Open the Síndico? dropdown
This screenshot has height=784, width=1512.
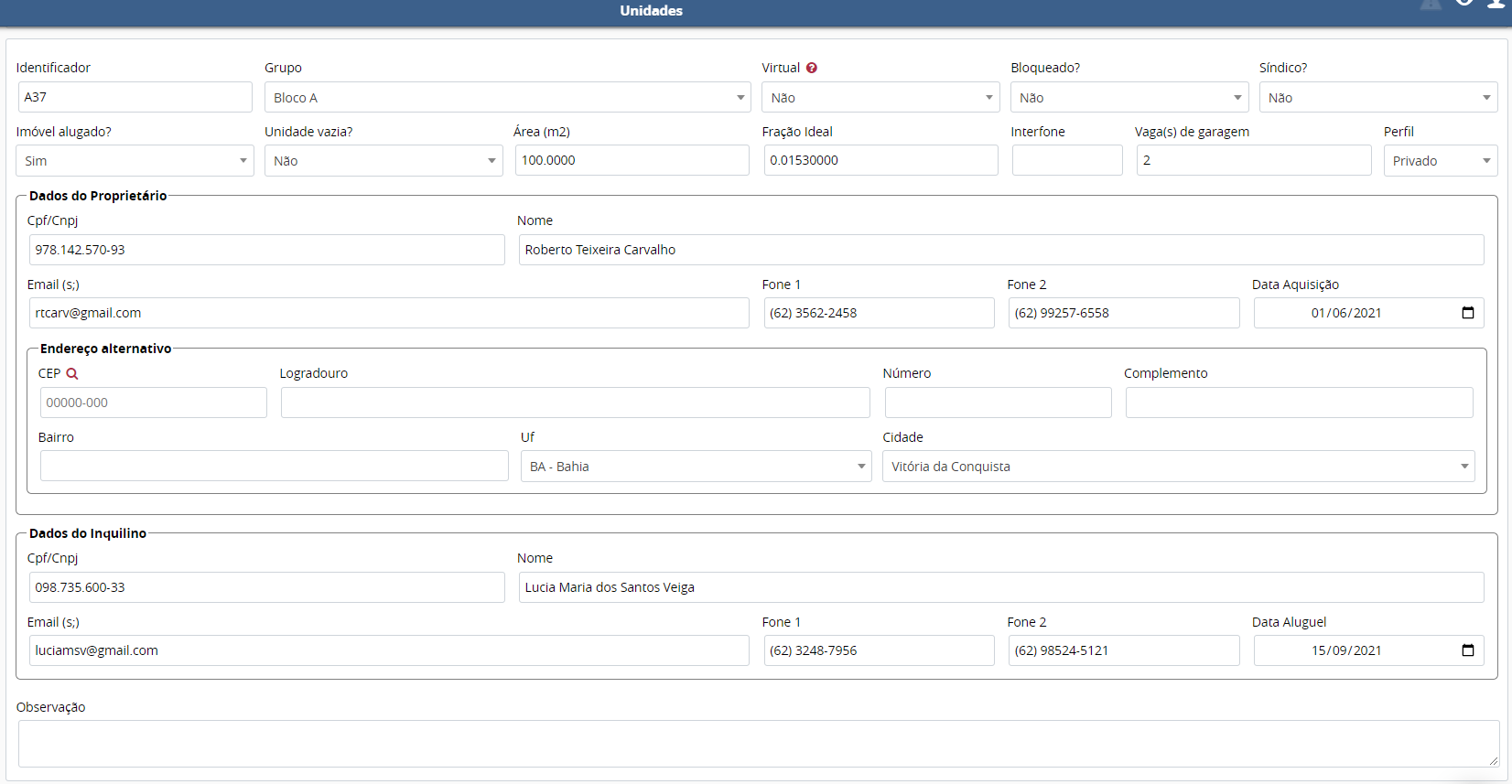(x=1377, y=98)
